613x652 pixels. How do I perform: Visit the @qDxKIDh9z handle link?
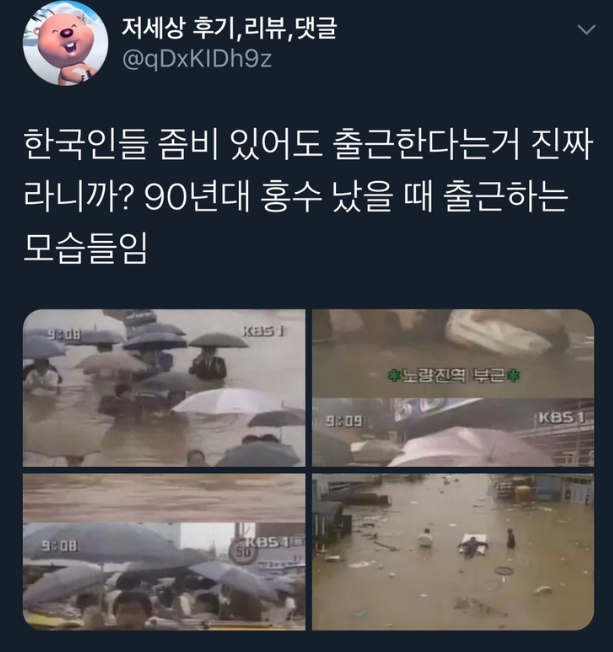(x=197, y=59)
